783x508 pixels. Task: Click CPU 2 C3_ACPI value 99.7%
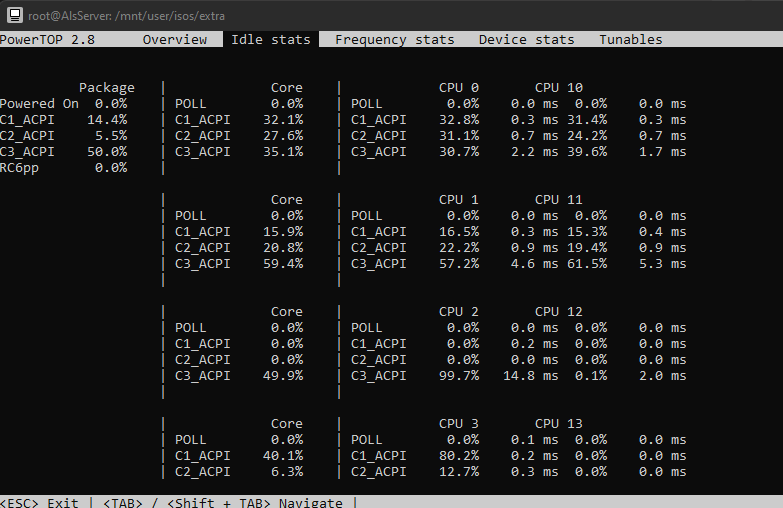[x=459, y=376]
